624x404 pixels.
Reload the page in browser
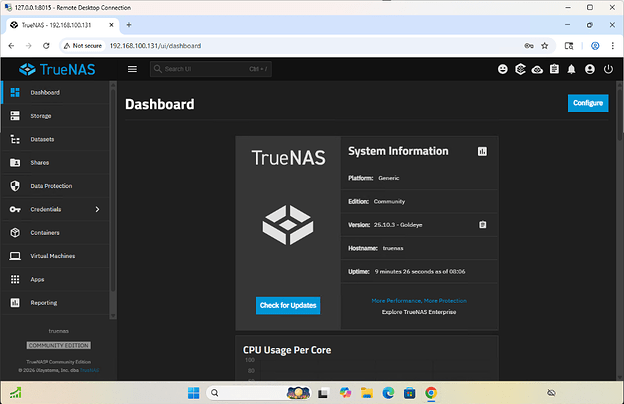(x=46, y=46)
